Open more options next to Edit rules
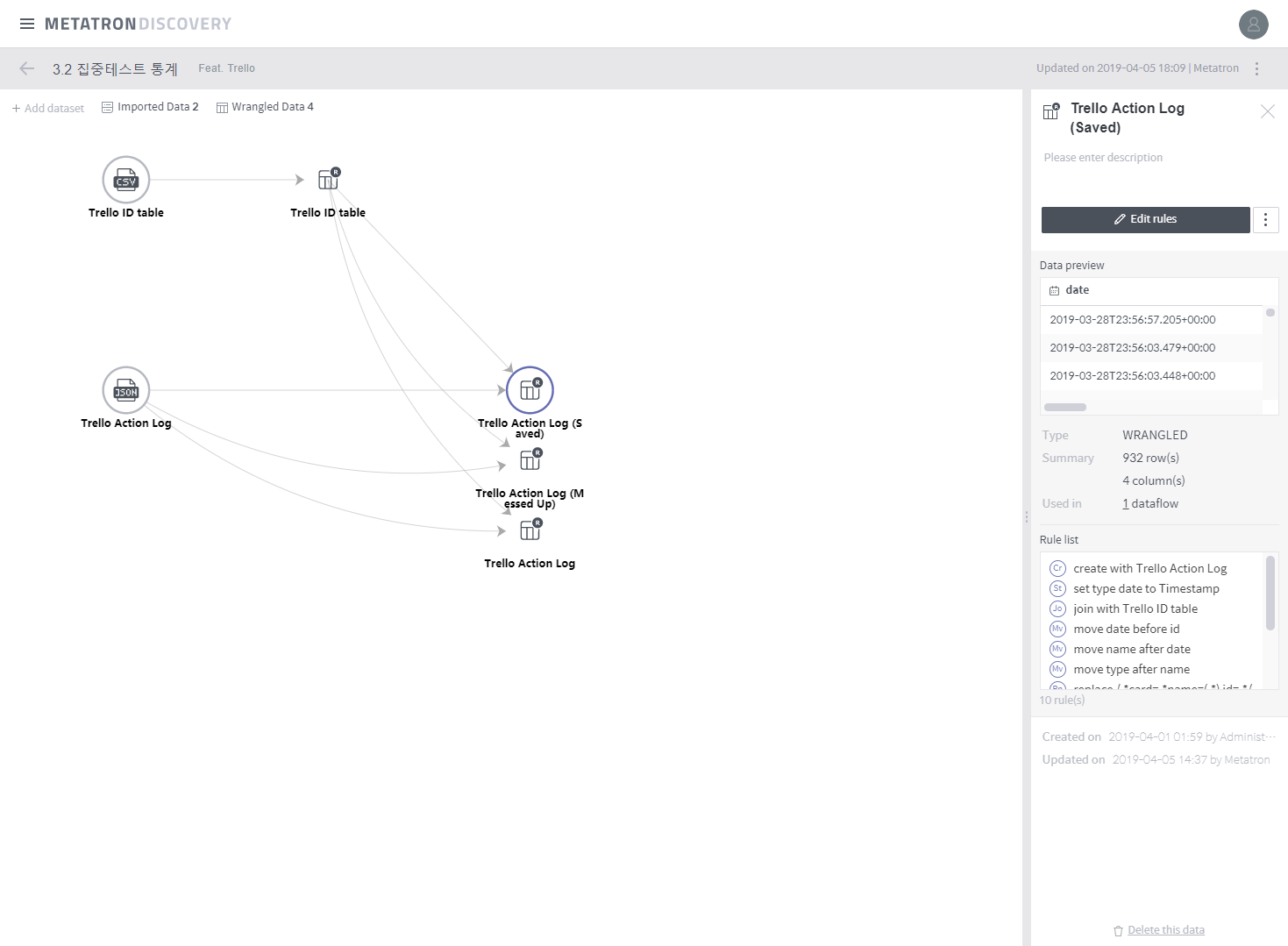1288x946 pixels. [1265, 219]
